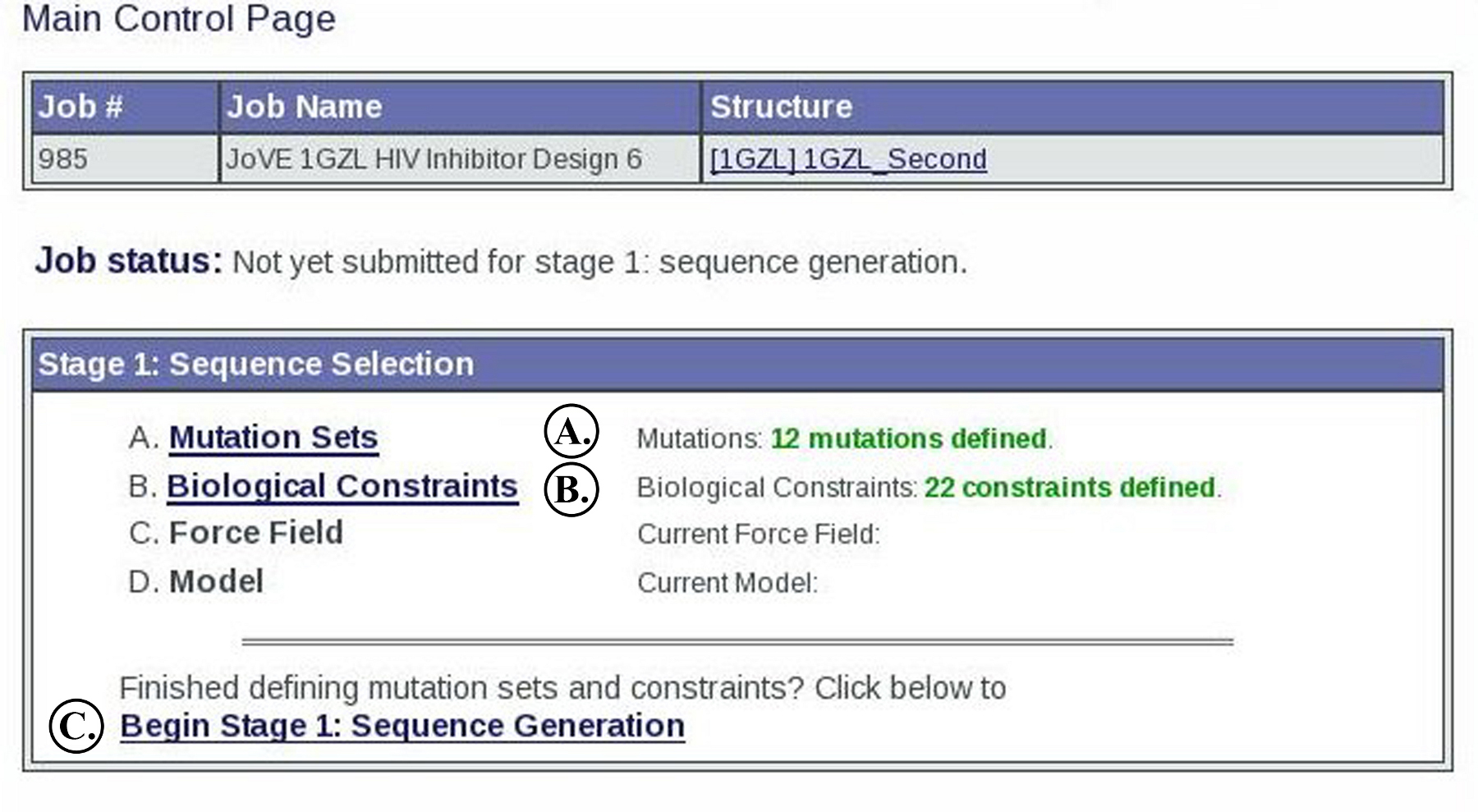This screenshot has width=1478, height=812.
Task: Click the circled C. annotation marker
Action: (x=76, y=726)
